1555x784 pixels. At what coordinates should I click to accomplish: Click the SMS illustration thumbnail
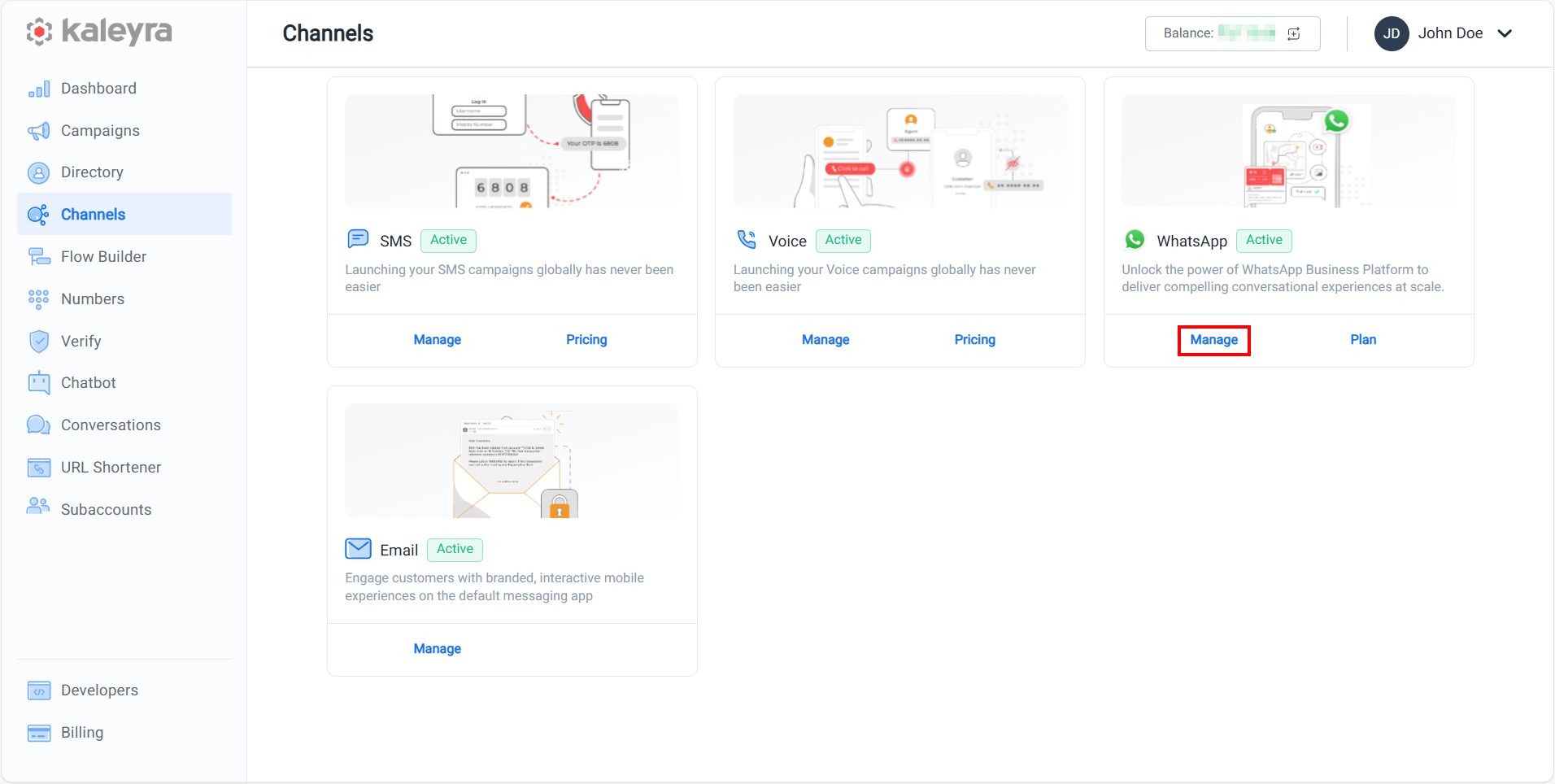[x=512, y=151]
